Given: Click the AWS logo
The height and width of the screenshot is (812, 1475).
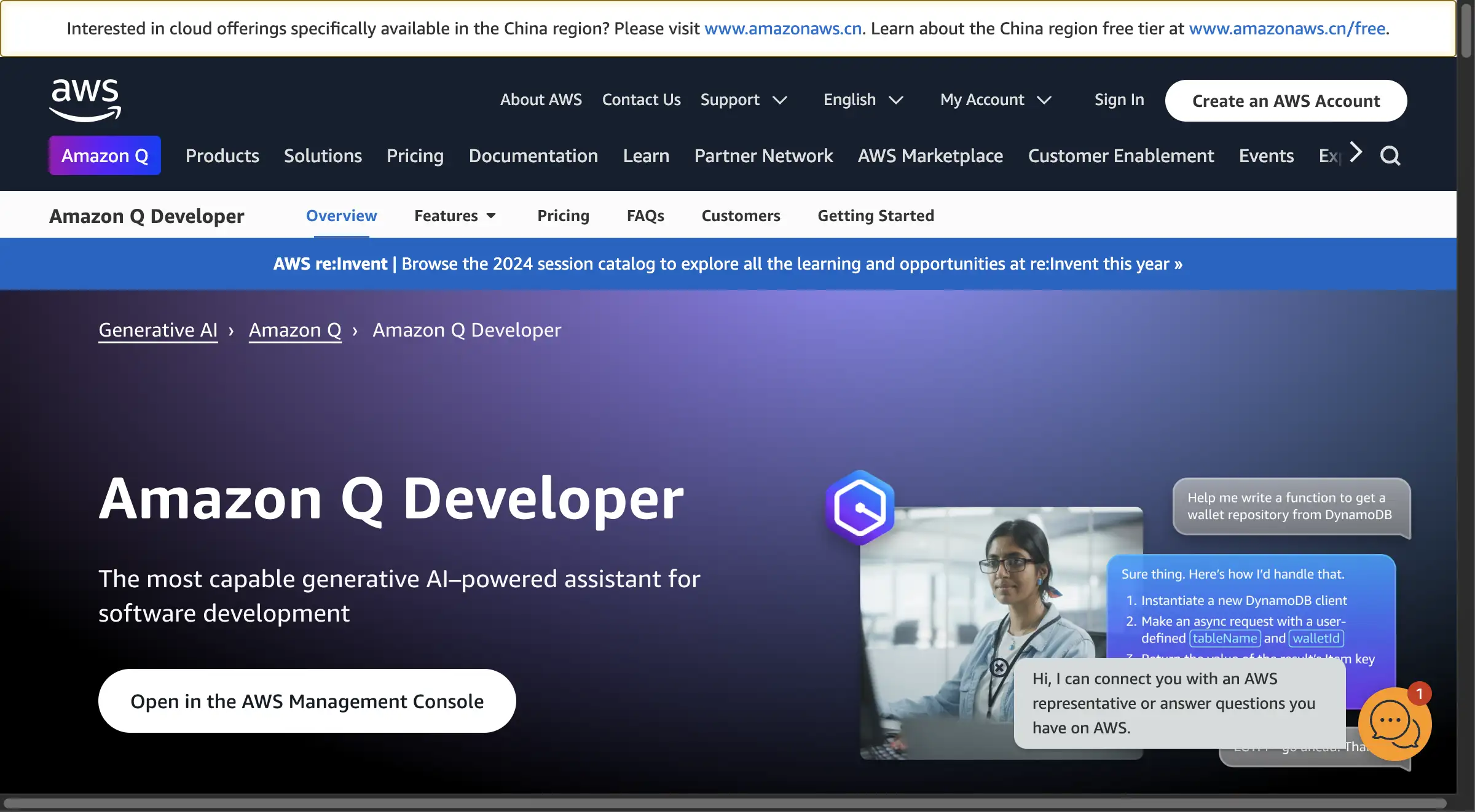Looking at the screenshot, I should click(84, 100).
